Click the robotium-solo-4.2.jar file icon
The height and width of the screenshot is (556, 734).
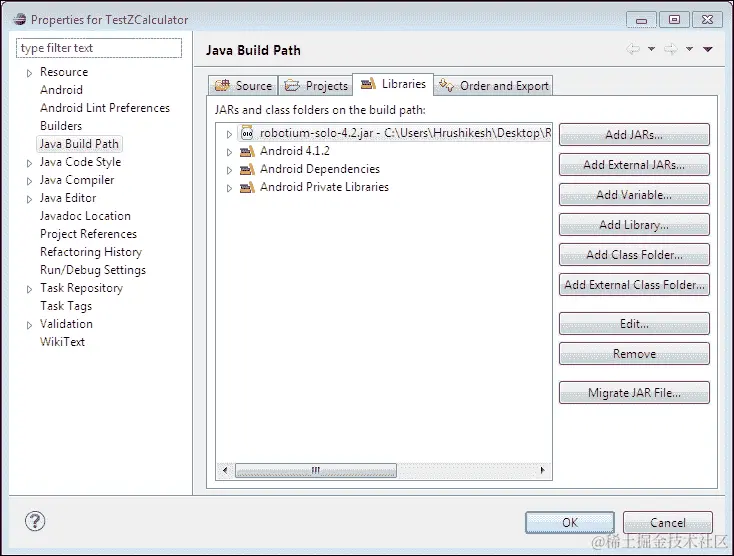click(x=247, y=133)
